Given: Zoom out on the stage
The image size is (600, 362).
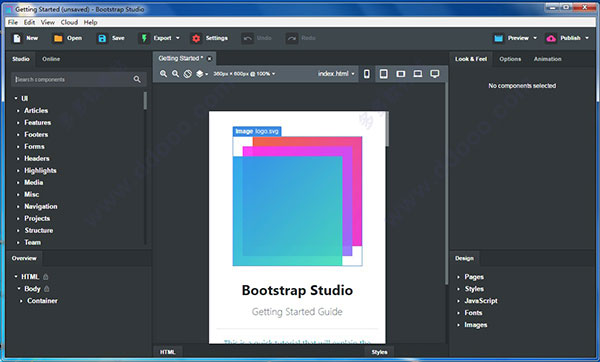Looking at the screenshot, I should coord(175,73).
